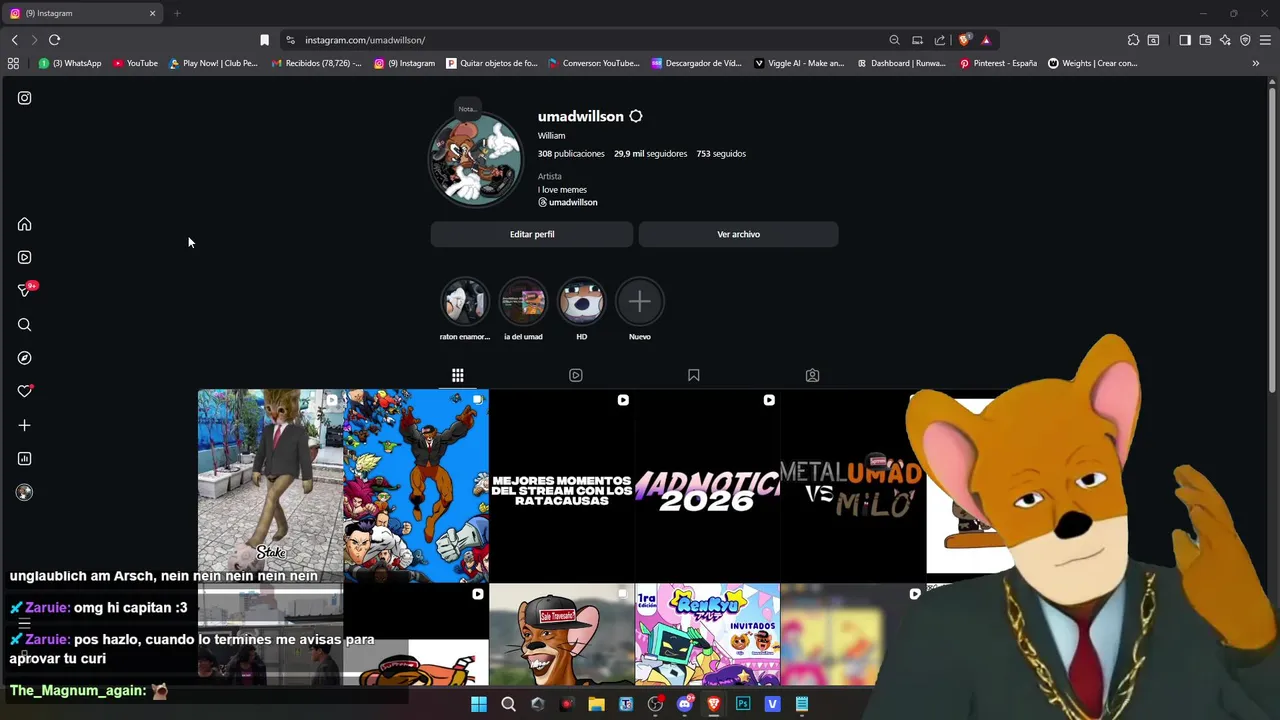This screenshot has height=720, width=1280.
Task: Select the Saved bookmark tab
Action: point(693,375)
